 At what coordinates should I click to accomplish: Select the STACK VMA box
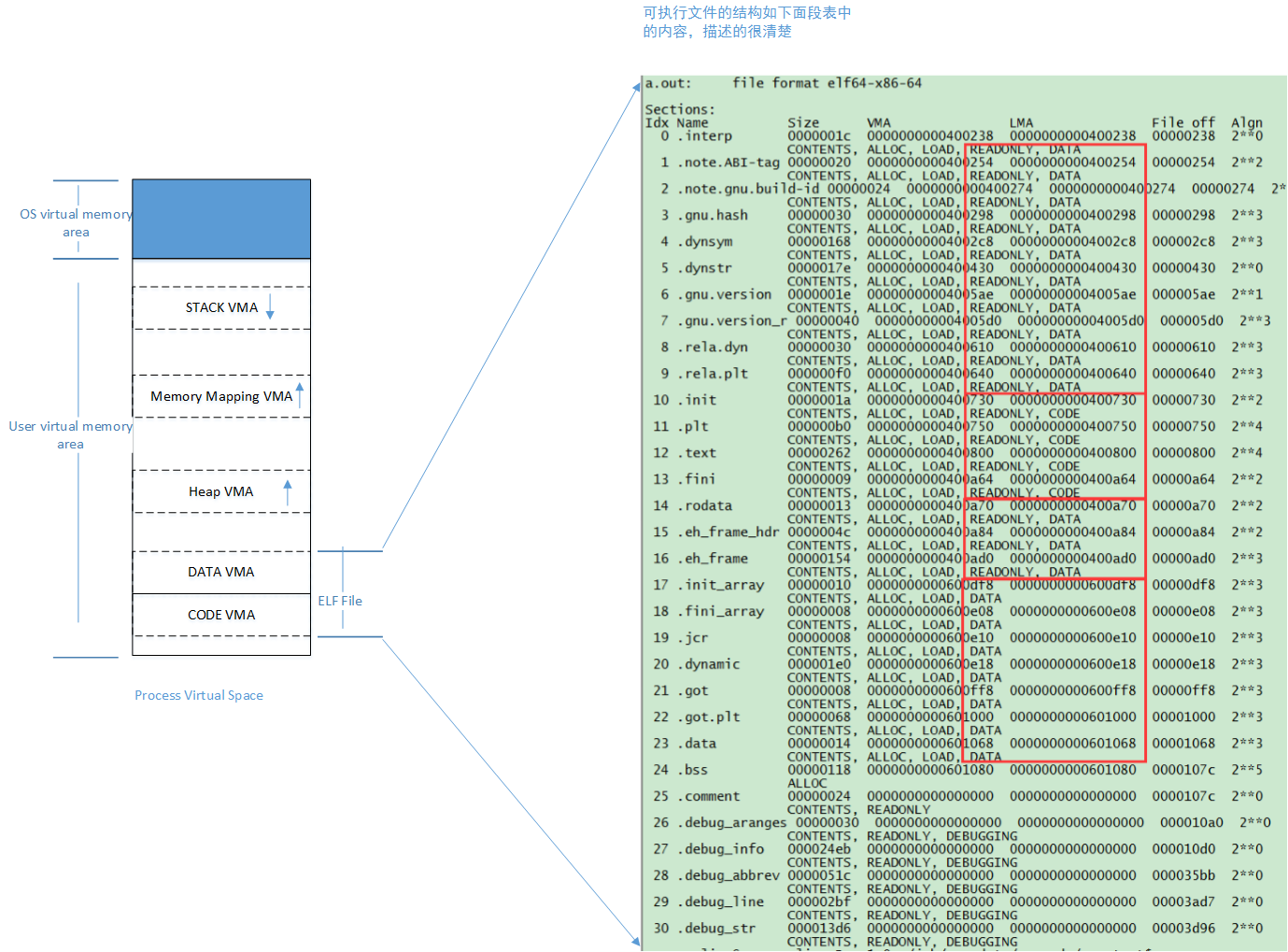click(x=220, y=307)
